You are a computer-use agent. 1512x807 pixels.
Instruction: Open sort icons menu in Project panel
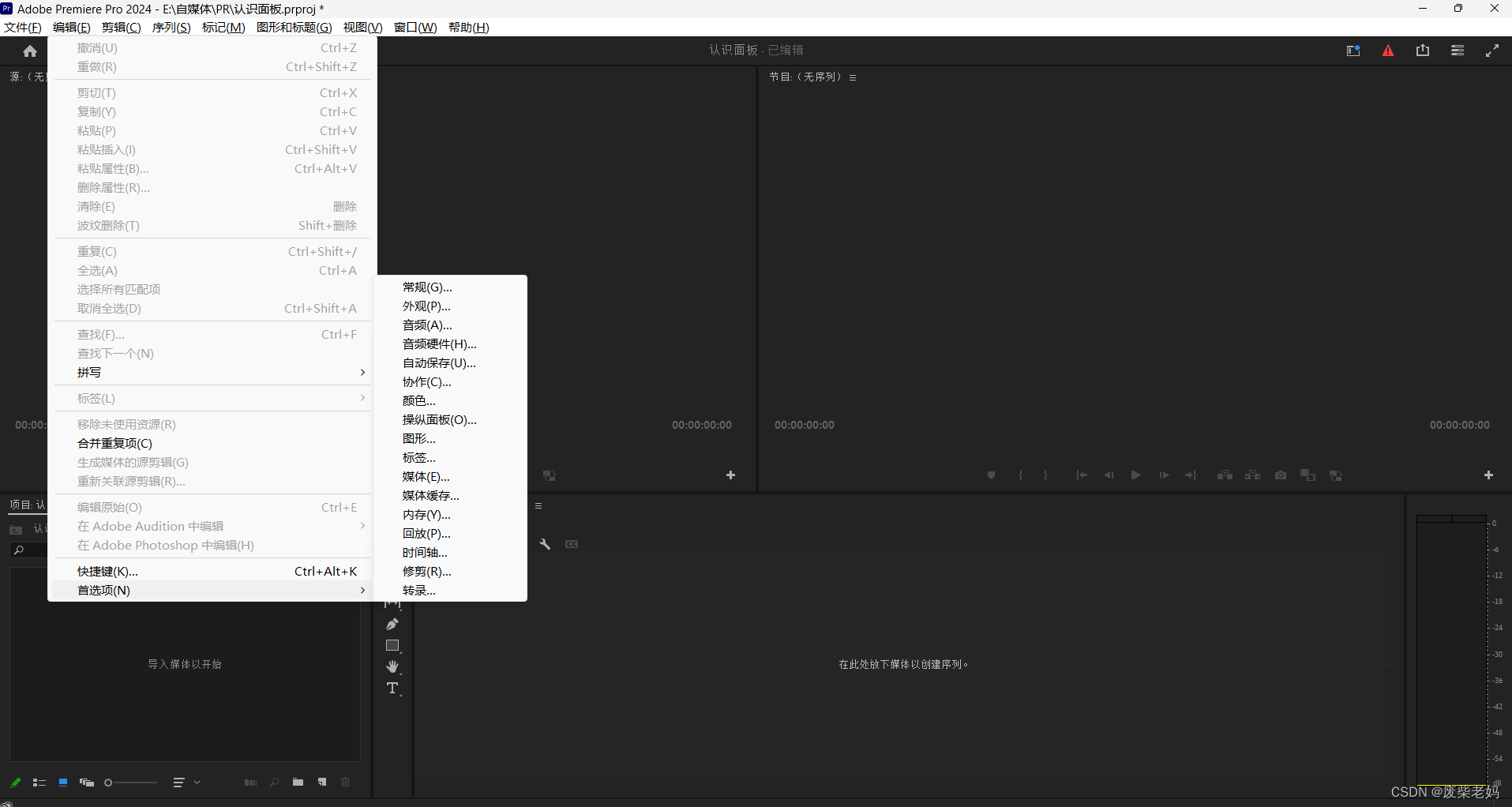[x=179, y=783]
